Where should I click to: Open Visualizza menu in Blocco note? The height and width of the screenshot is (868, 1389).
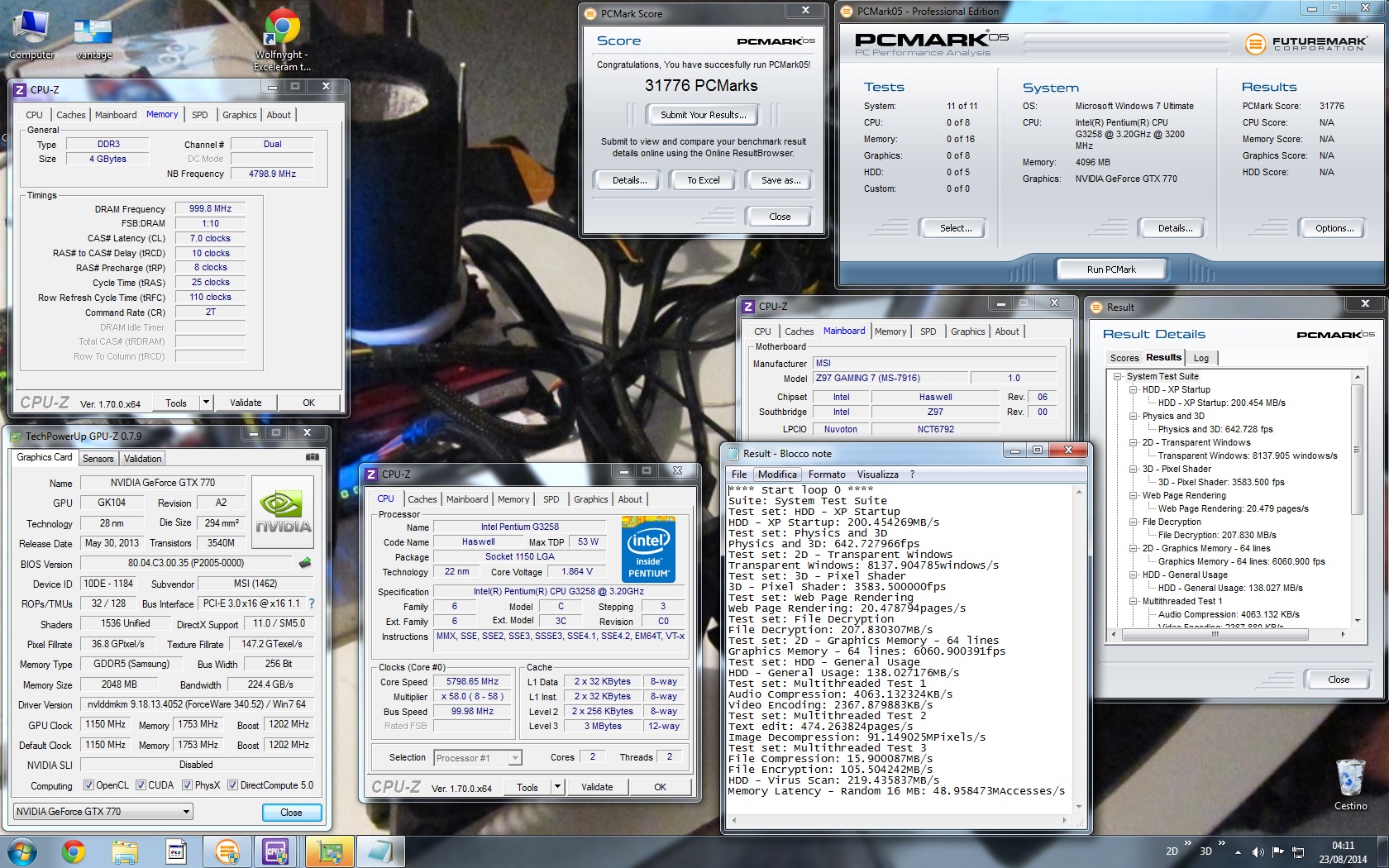pyautogui.click(x=877, y=475)
